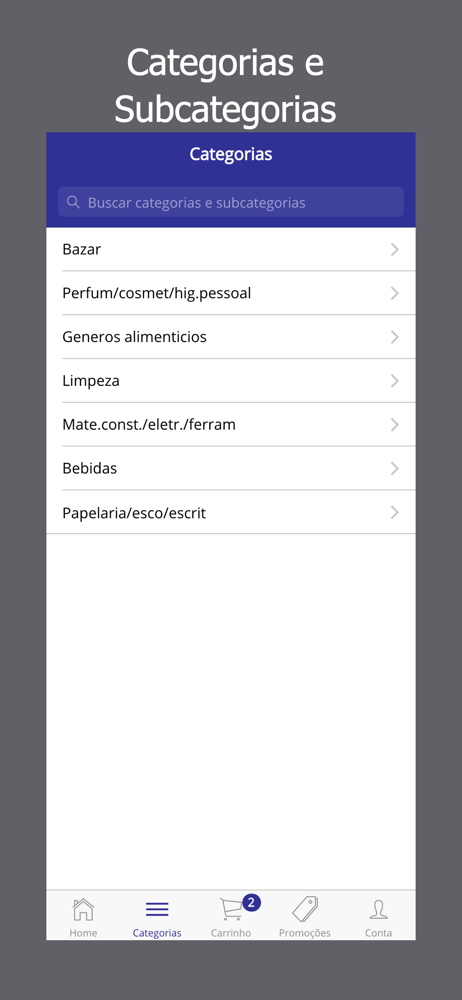Click the magnifying glass search icon
Screen dimensions: 462x1000
73,202
